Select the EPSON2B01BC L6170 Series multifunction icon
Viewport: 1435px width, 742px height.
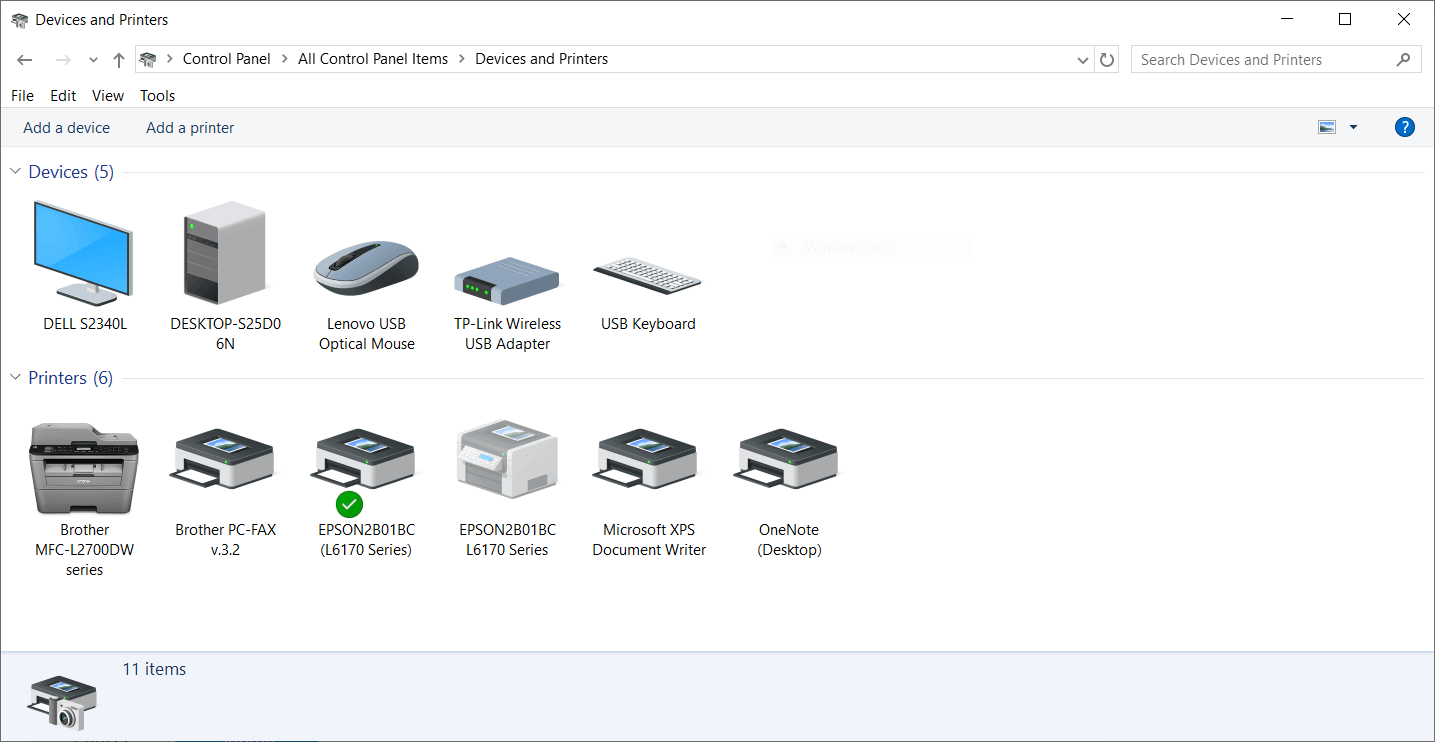[507, 458]
